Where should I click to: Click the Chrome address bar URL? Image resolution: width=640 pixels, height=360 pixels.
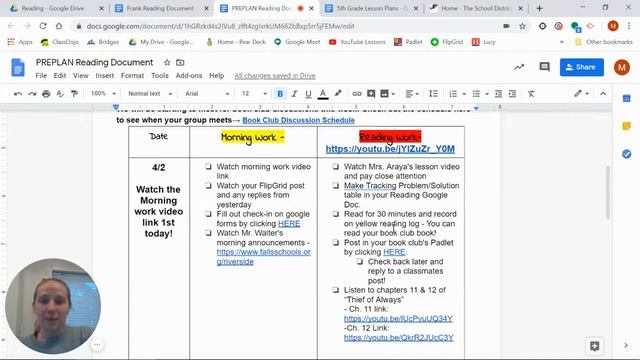220,26
